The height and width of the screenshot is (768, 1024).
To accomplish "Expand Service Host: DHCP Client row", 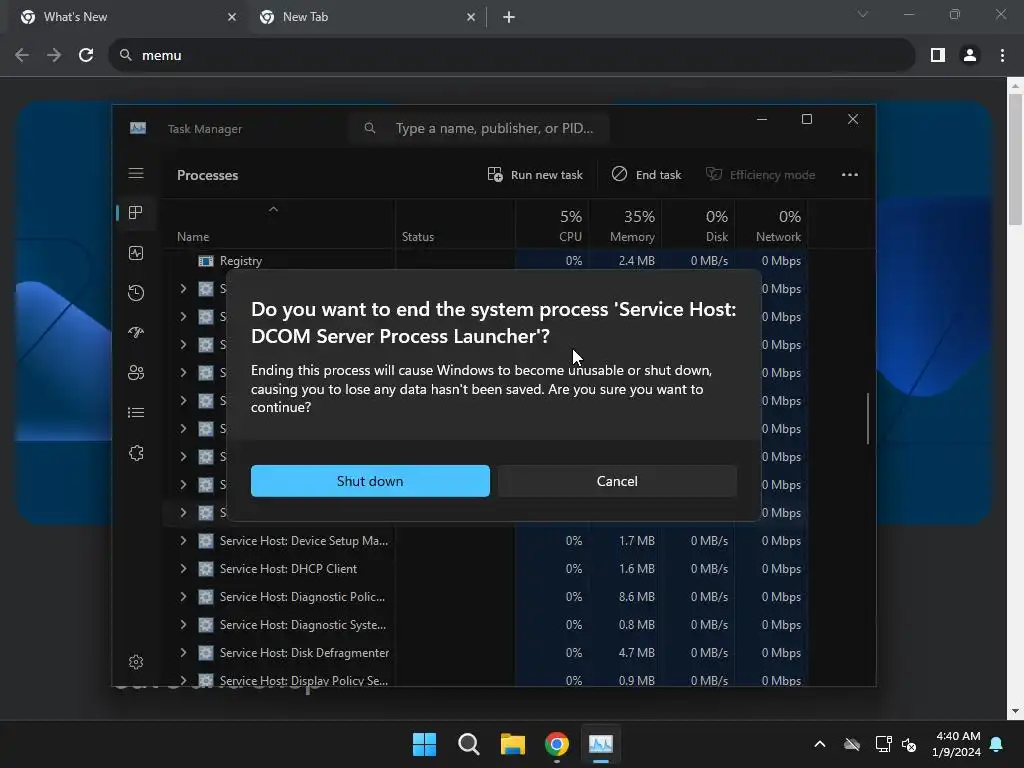I will (x=184, y=569).
